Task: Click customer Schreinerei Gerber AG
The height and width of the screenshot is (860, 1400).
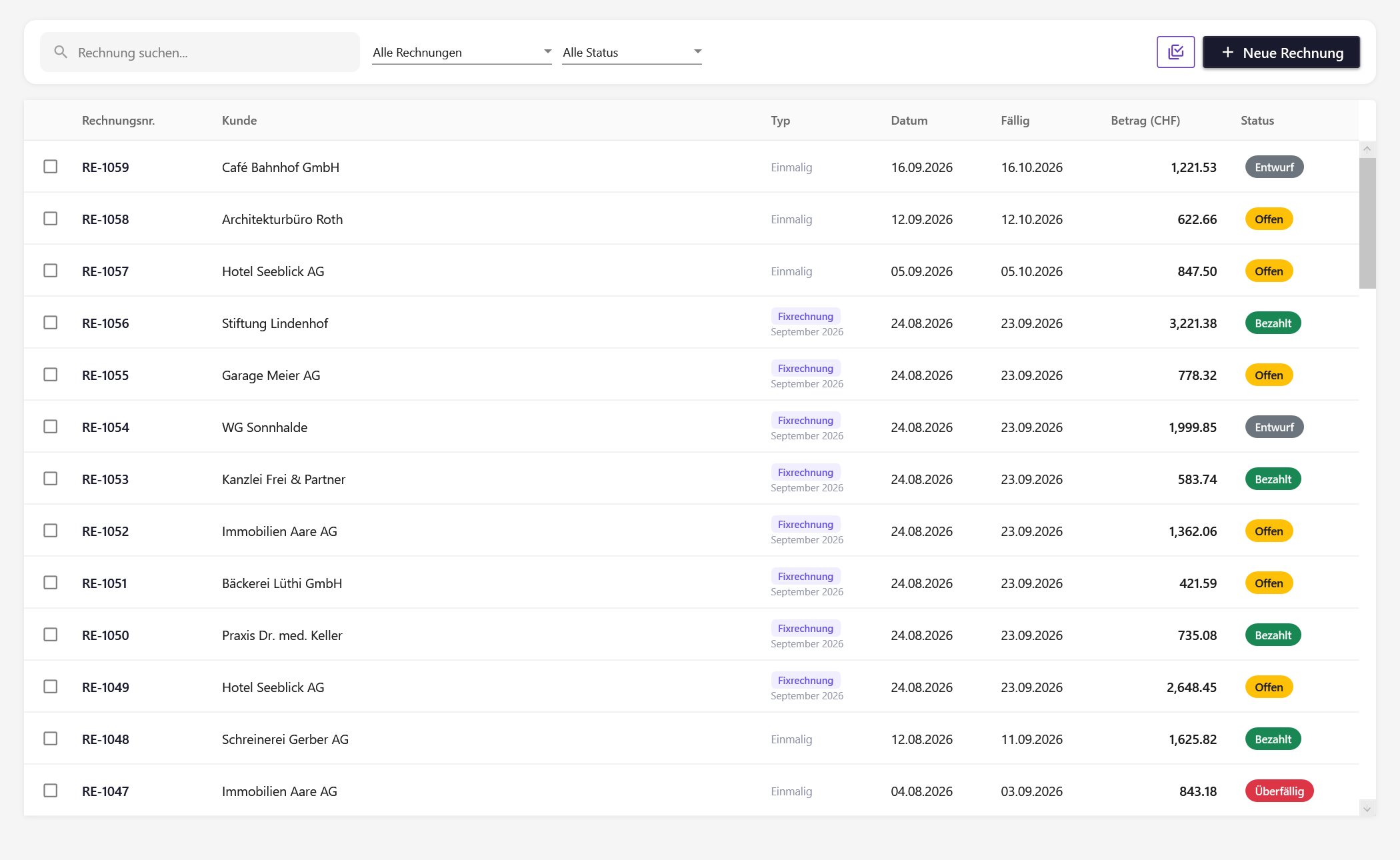Action: 285,739
